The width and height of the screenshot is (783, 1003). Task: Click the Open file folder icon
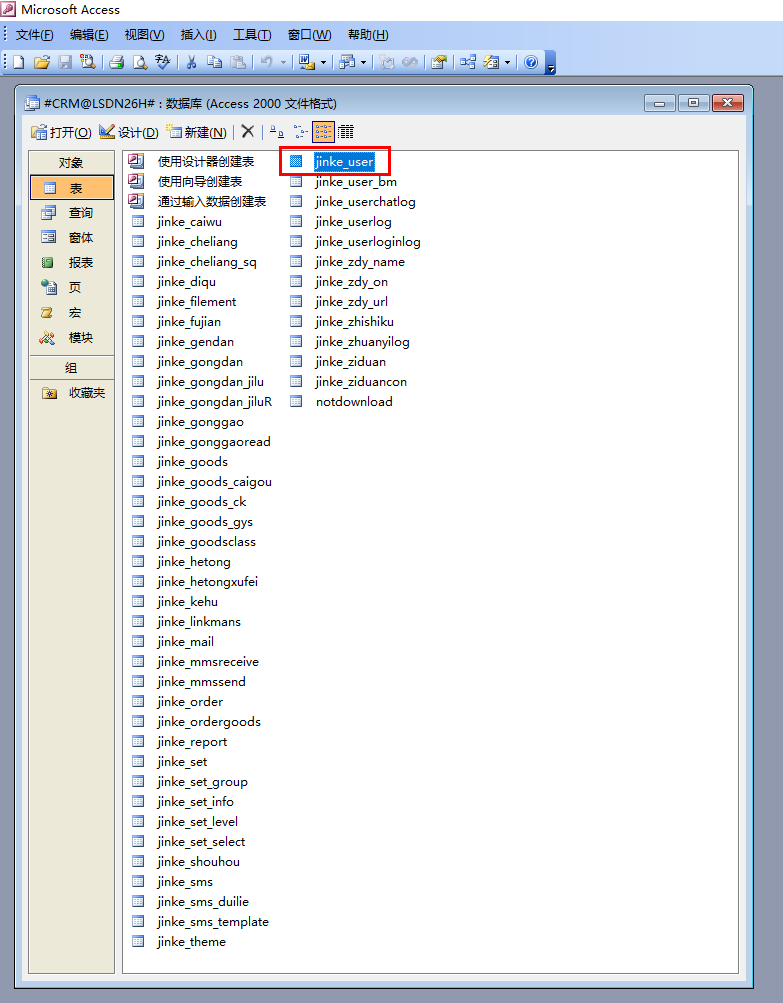(42, 62)
